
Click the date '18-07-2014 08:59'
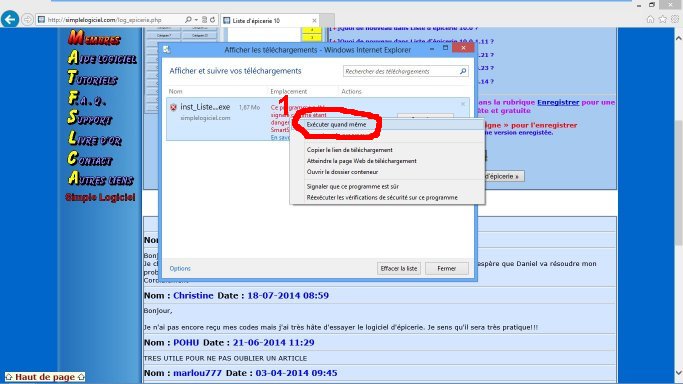click(x=288, y=296)
